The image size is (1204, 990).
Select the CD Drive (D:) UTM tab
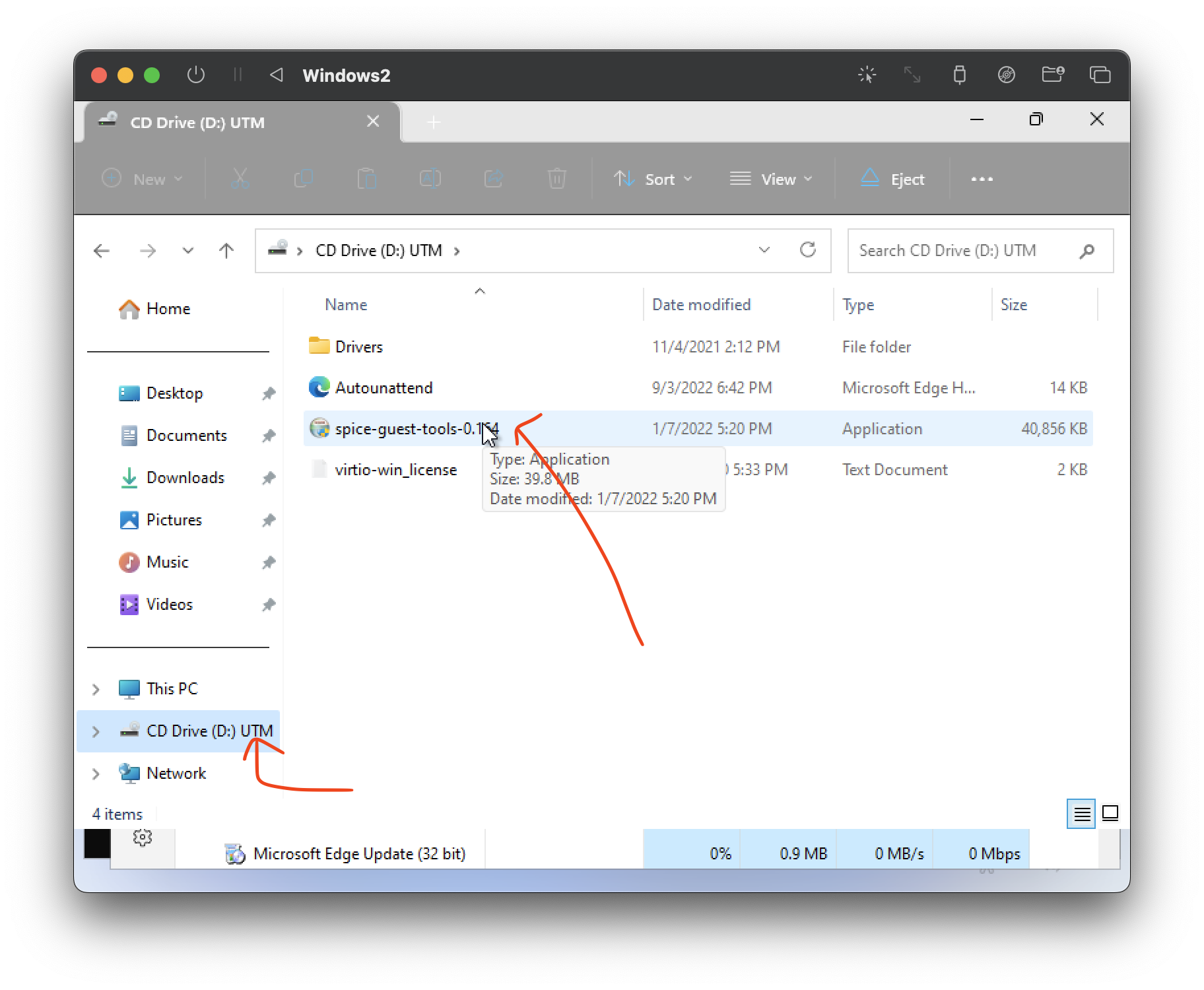click(242, 122)
